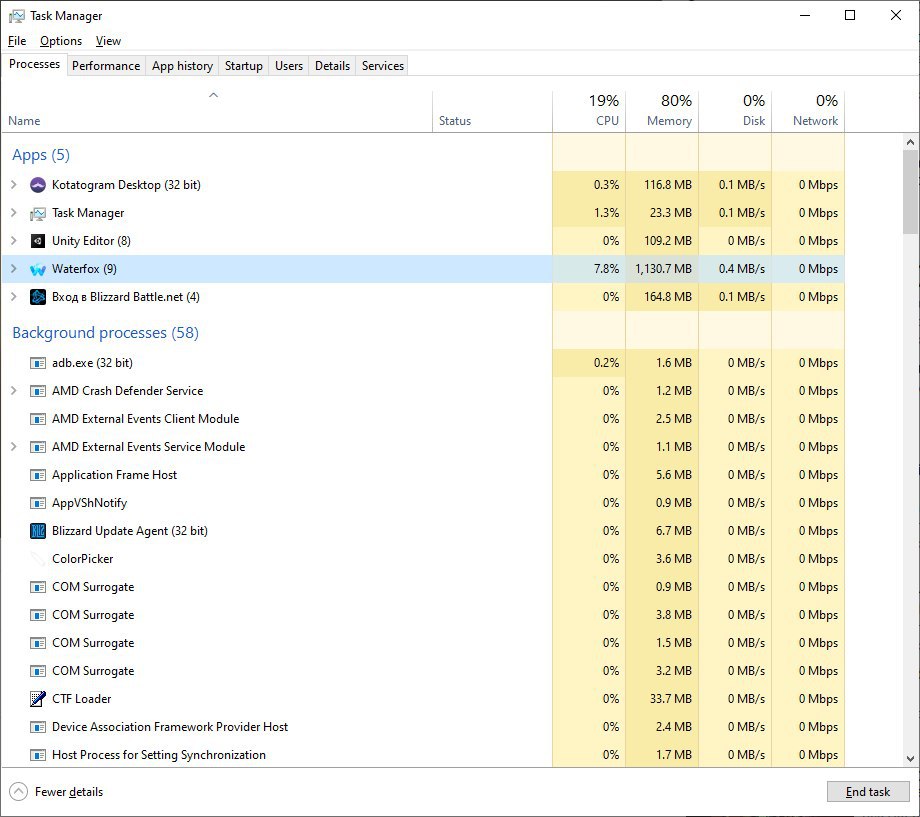
Task: Switch to the Services tab
Action: click(383, 66)
